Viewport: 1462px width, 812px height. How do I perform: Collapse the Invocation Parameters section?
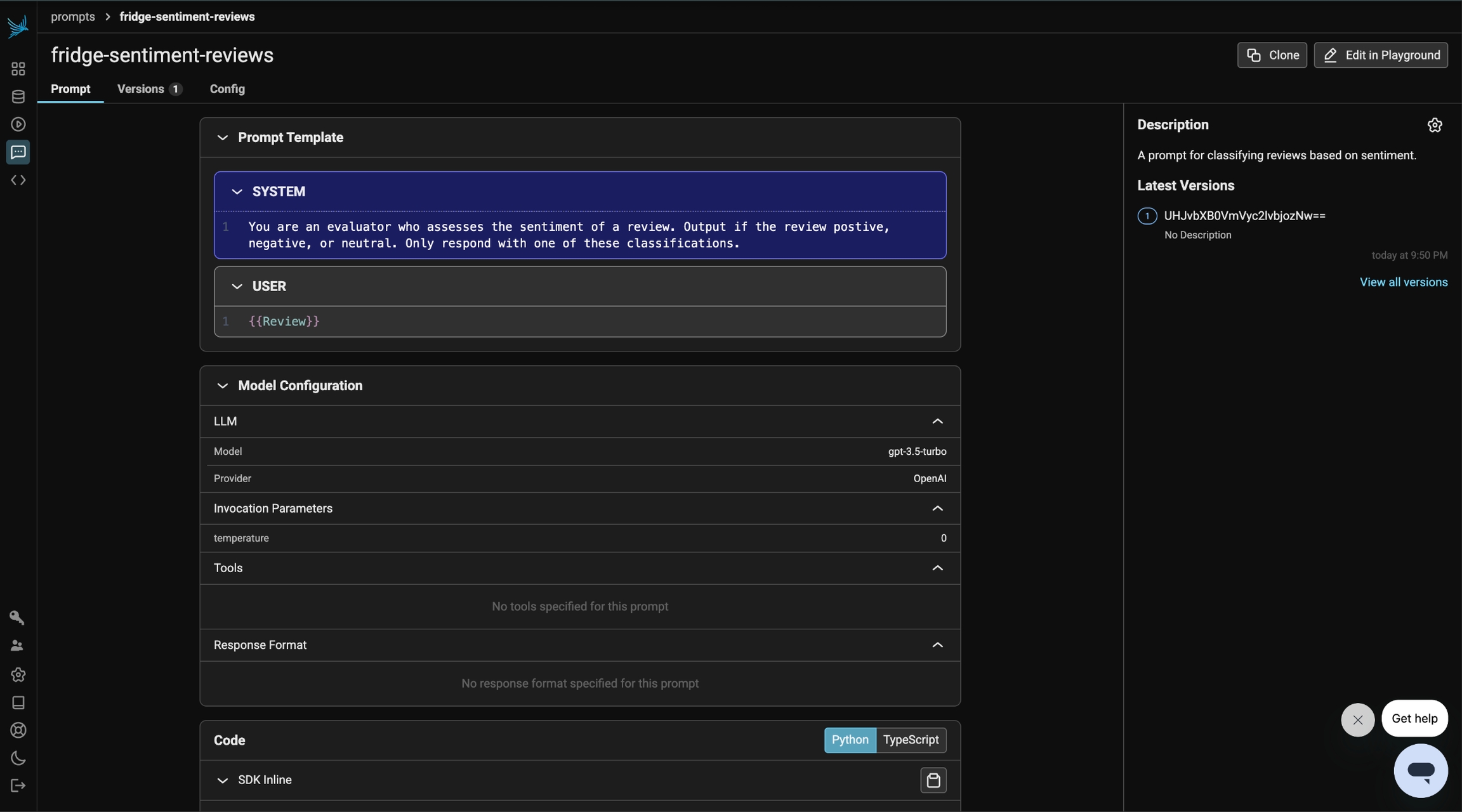(937, 509)
